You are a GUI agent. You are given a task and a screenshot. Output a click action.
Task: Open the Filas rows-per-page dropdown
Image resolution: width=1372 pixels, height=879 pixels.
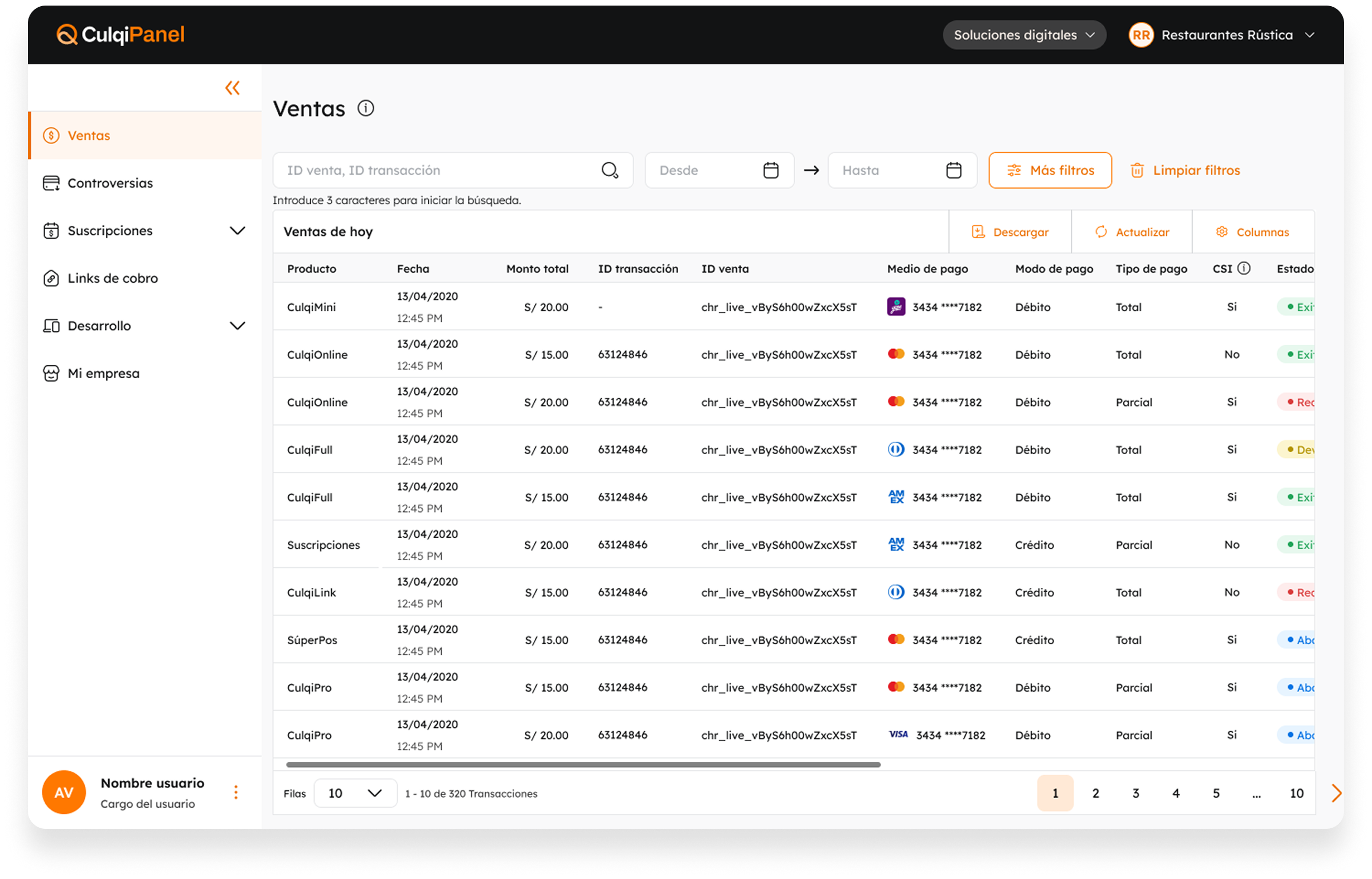[355, 793]
